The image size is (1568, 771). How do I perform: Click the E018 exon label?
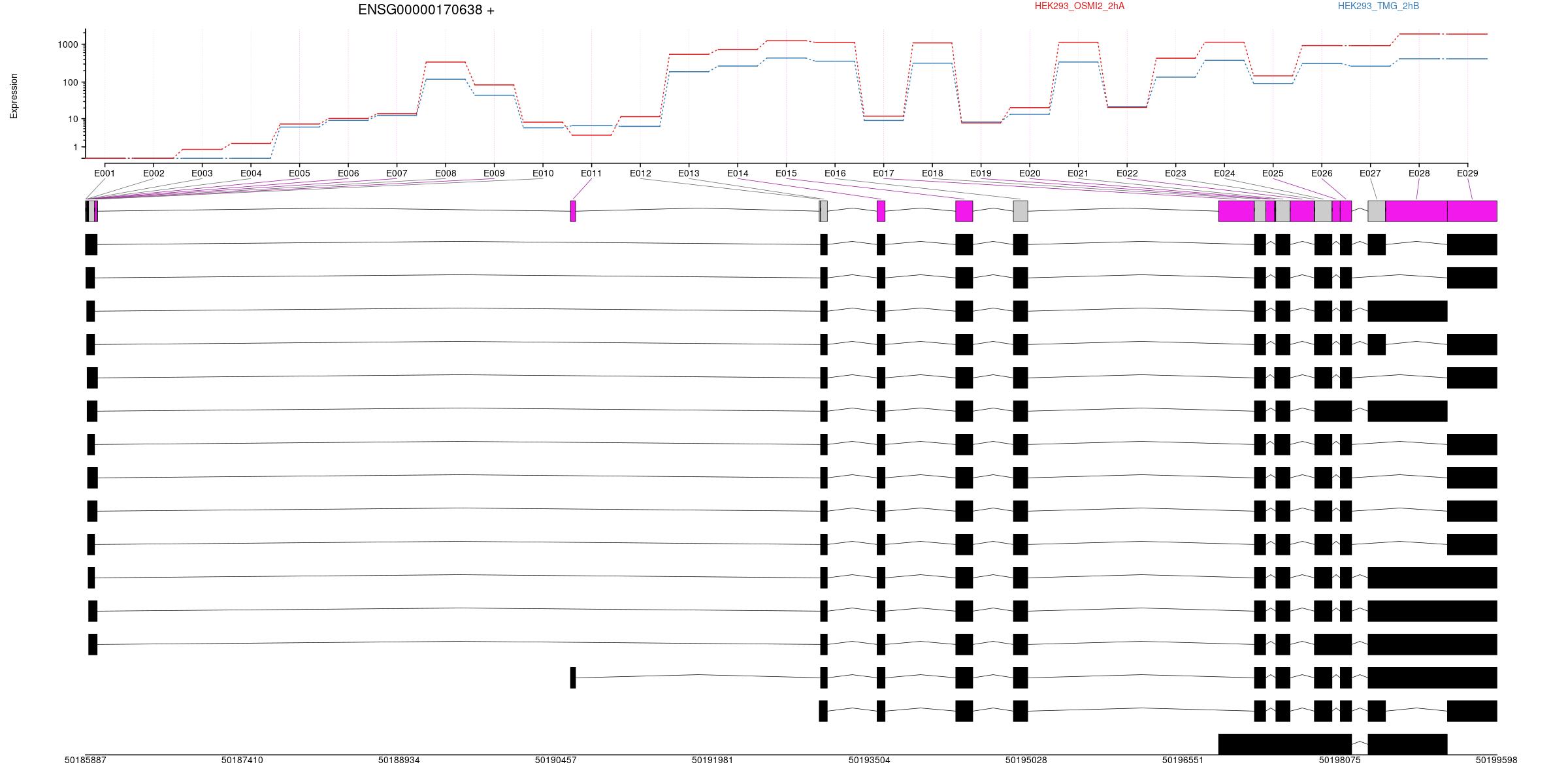click(932, 173)
